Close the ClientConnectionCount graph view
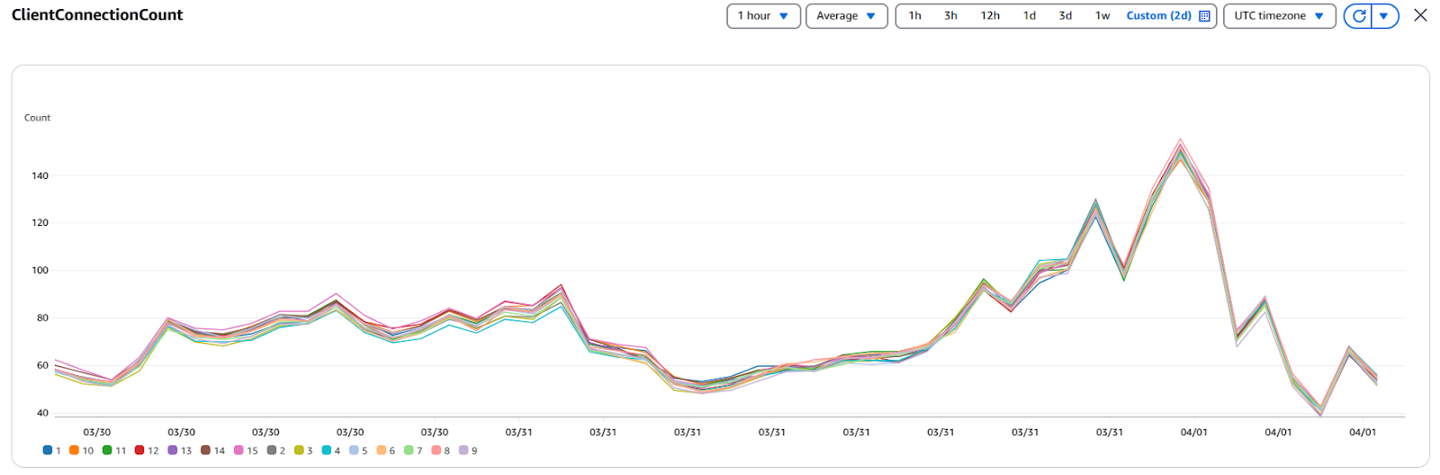This screenshot has height=475, width=1440. (1420, 16)
